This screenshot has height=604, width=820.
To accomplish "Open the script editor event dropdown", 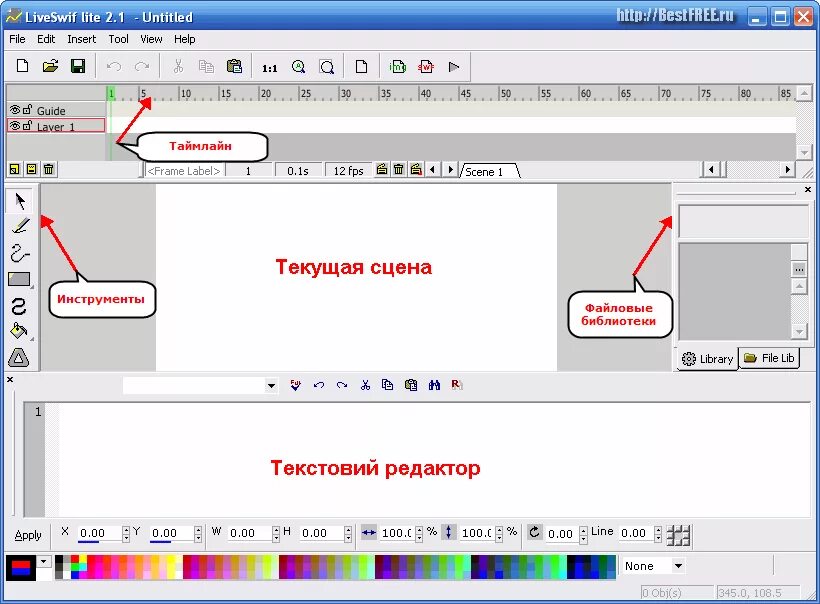I will click(271, 386).
